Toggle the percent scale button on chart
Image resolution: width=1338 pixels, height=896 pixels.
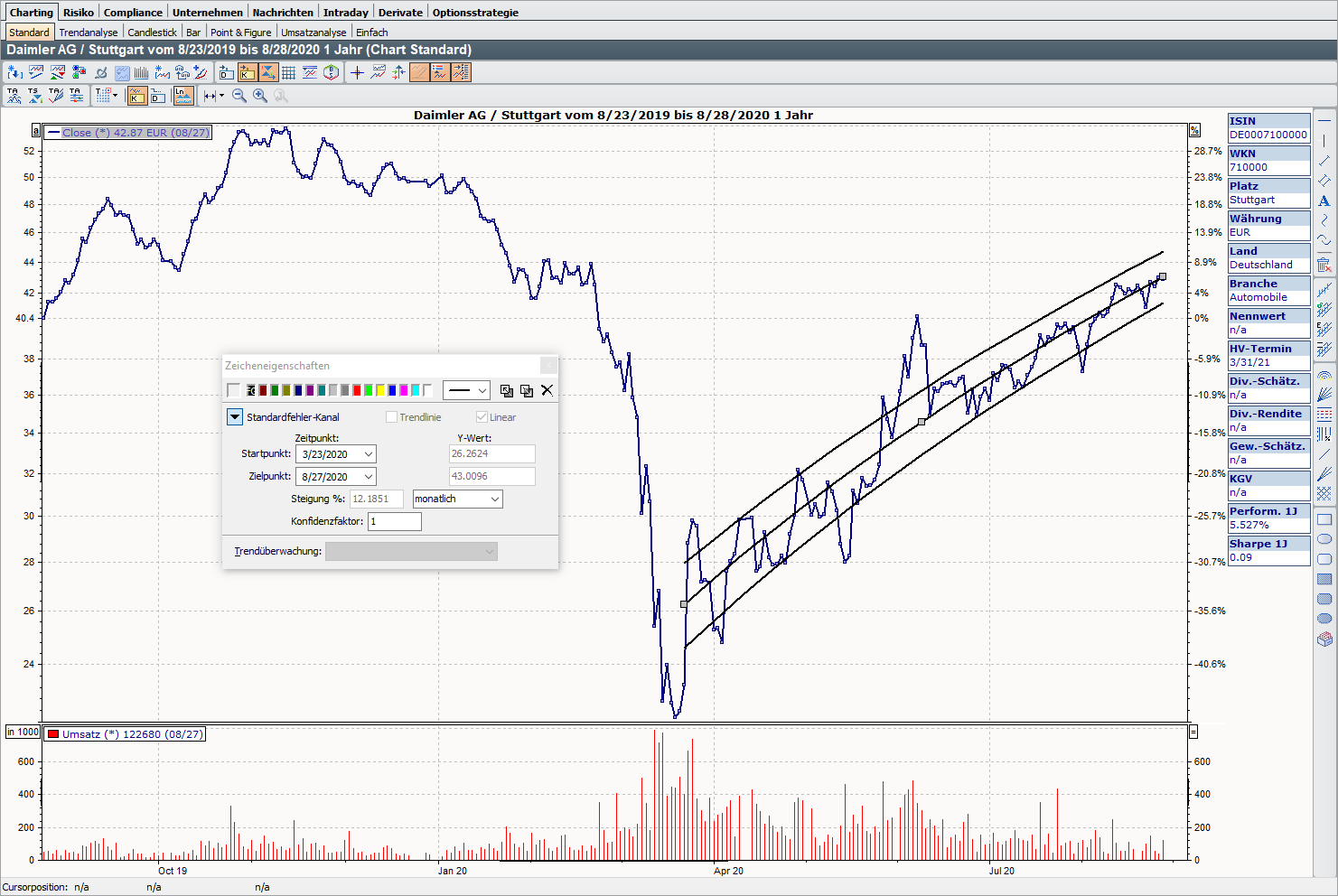tap(1194, 131)
